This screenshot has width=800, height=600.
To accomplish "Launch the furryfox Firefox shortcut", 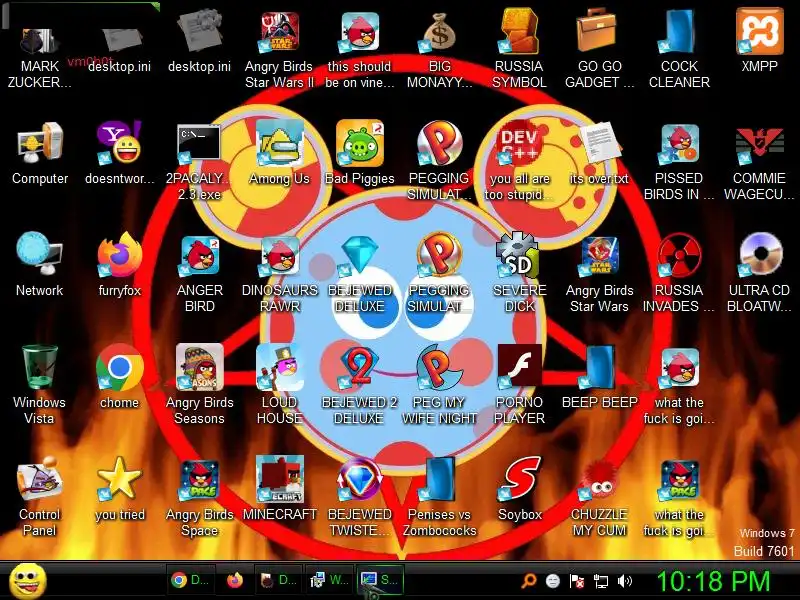I will (x=120, y=255).
